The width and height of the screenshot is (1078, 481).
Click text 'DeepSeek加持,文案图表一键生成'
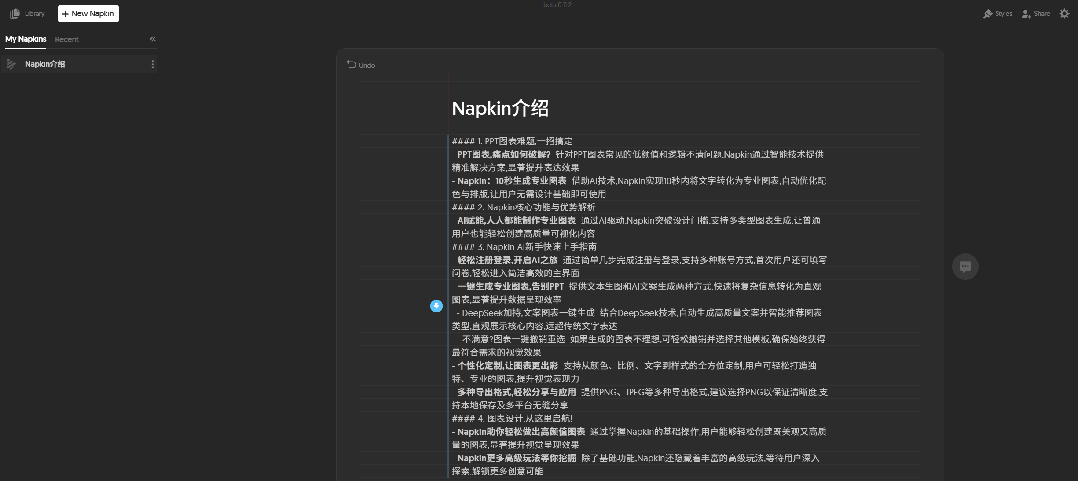528,313
